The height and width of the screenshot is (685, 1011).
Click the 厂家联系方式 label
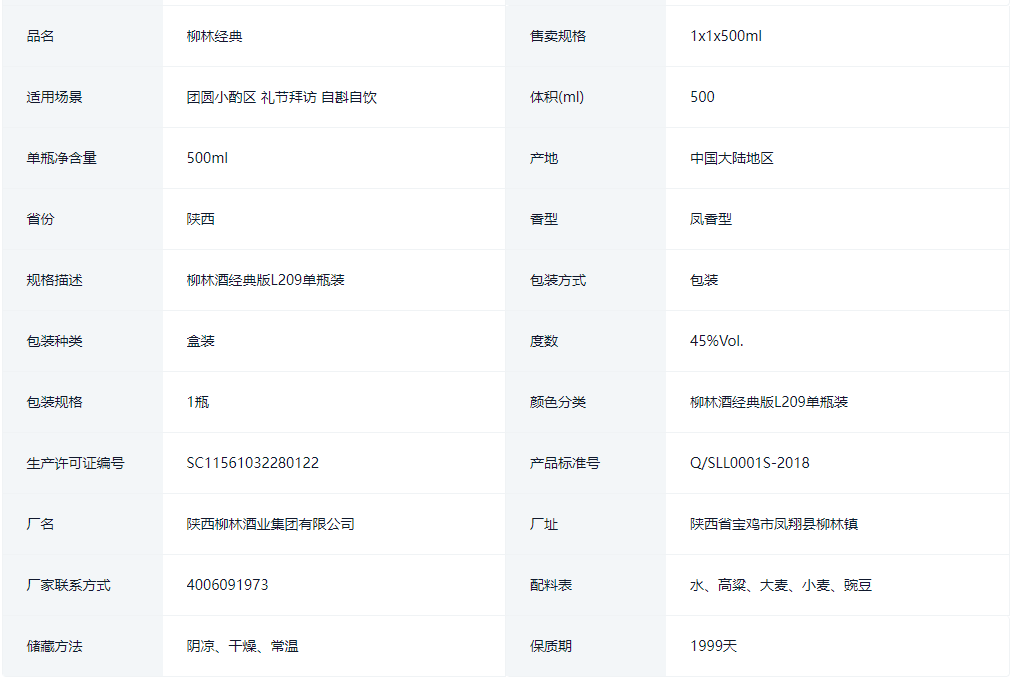coord(68,585)
